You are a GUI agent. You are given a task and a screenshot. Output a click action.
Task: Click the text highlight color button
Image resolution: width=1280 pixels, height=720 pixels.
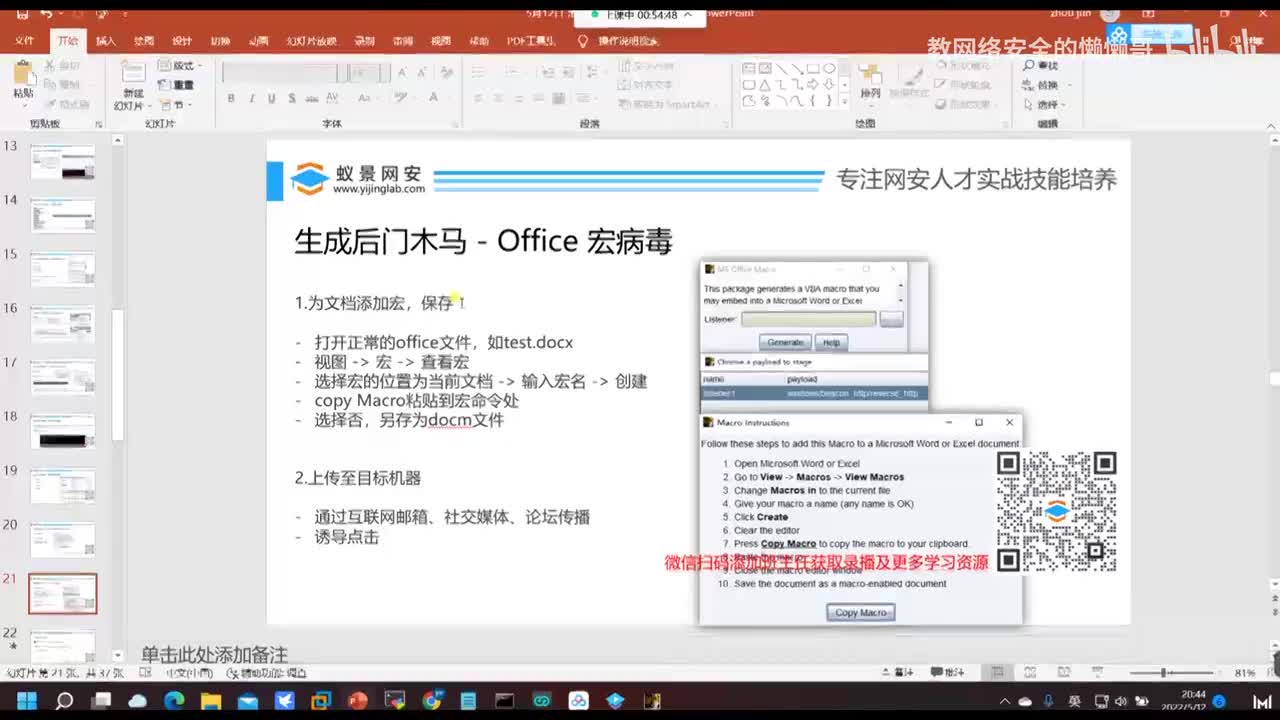(x=401, y=98)
